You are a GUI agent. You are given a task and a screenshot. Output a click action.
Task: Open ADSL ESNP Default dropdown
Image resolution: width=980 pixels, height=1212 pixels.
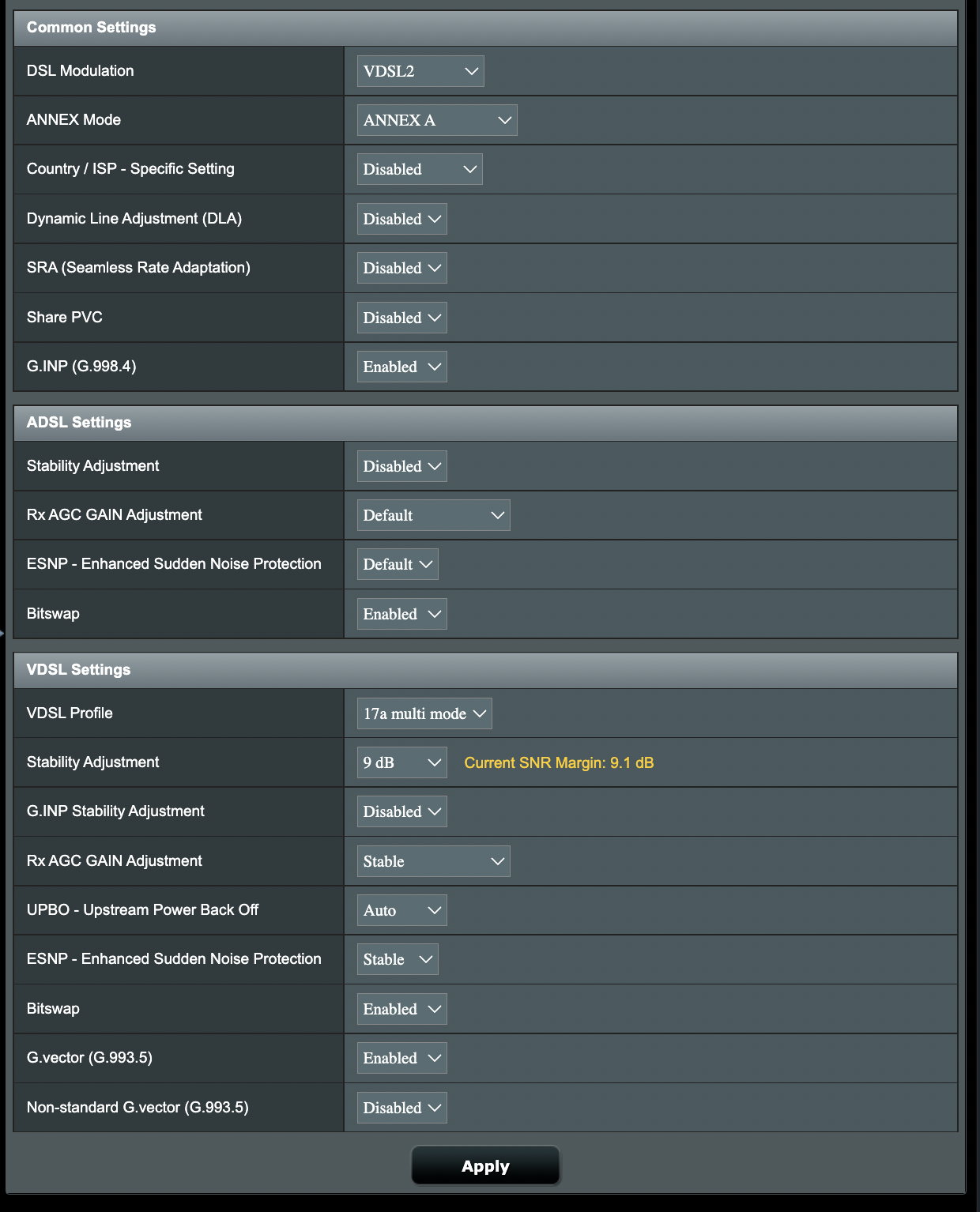coord(397,564)
